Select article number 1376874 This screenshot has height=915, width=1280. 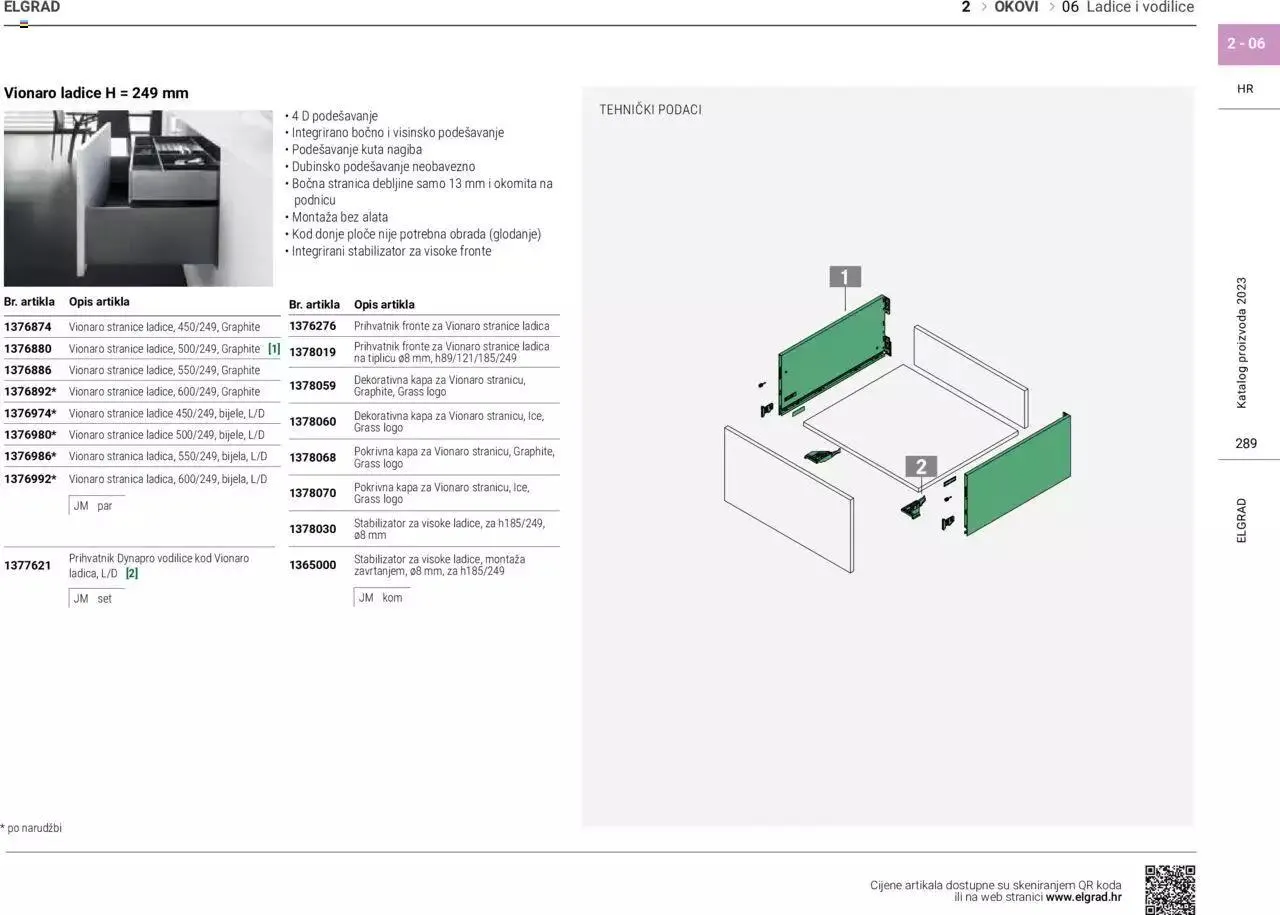click(x=28, y=327)
